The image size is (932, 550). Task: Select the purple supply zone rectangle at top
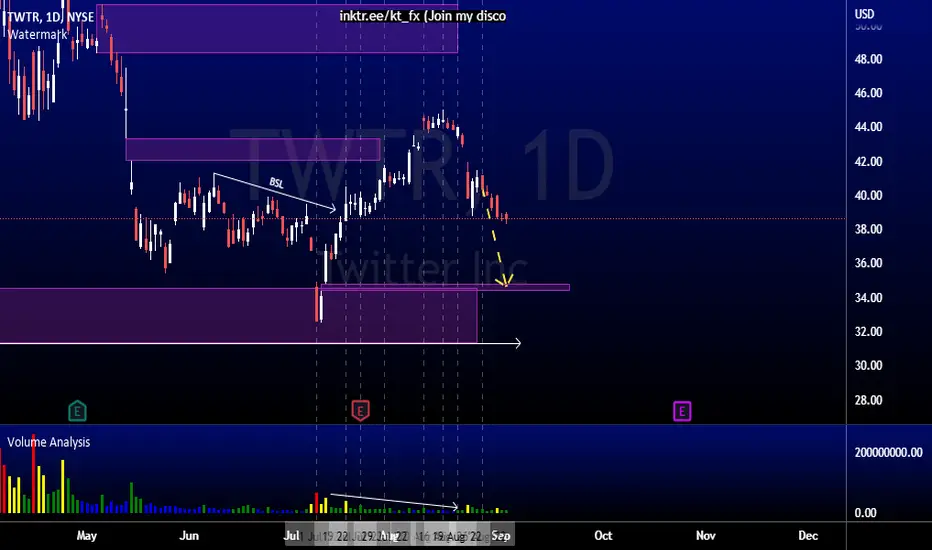pos(277,29)
